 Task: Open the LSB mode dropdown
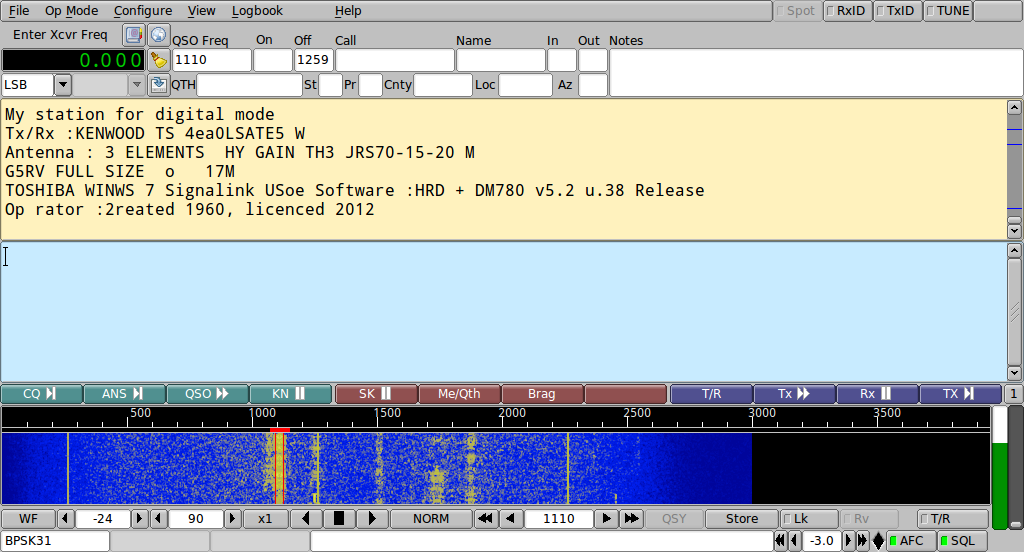point(62,85)
